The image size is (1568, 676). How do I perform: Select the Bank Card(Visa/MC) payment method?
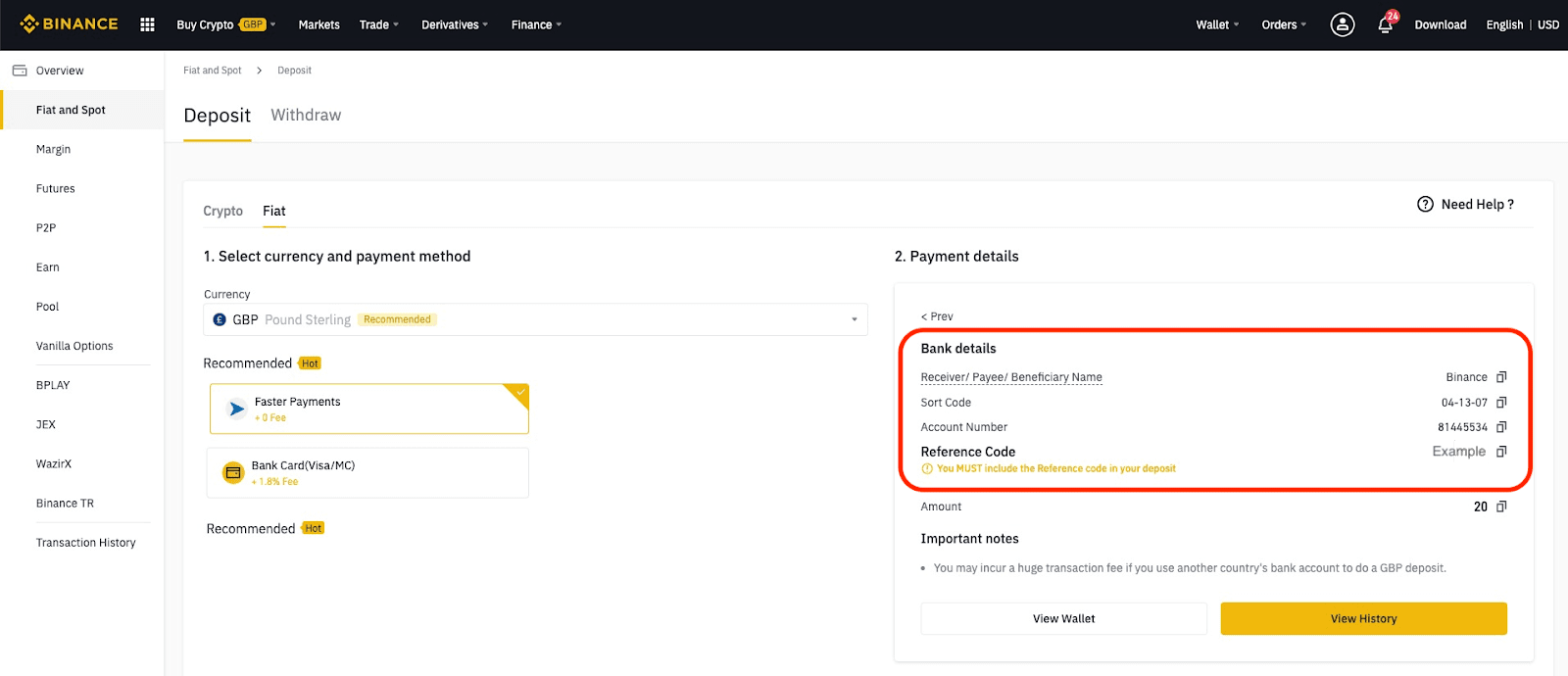(x=367, y=473)
